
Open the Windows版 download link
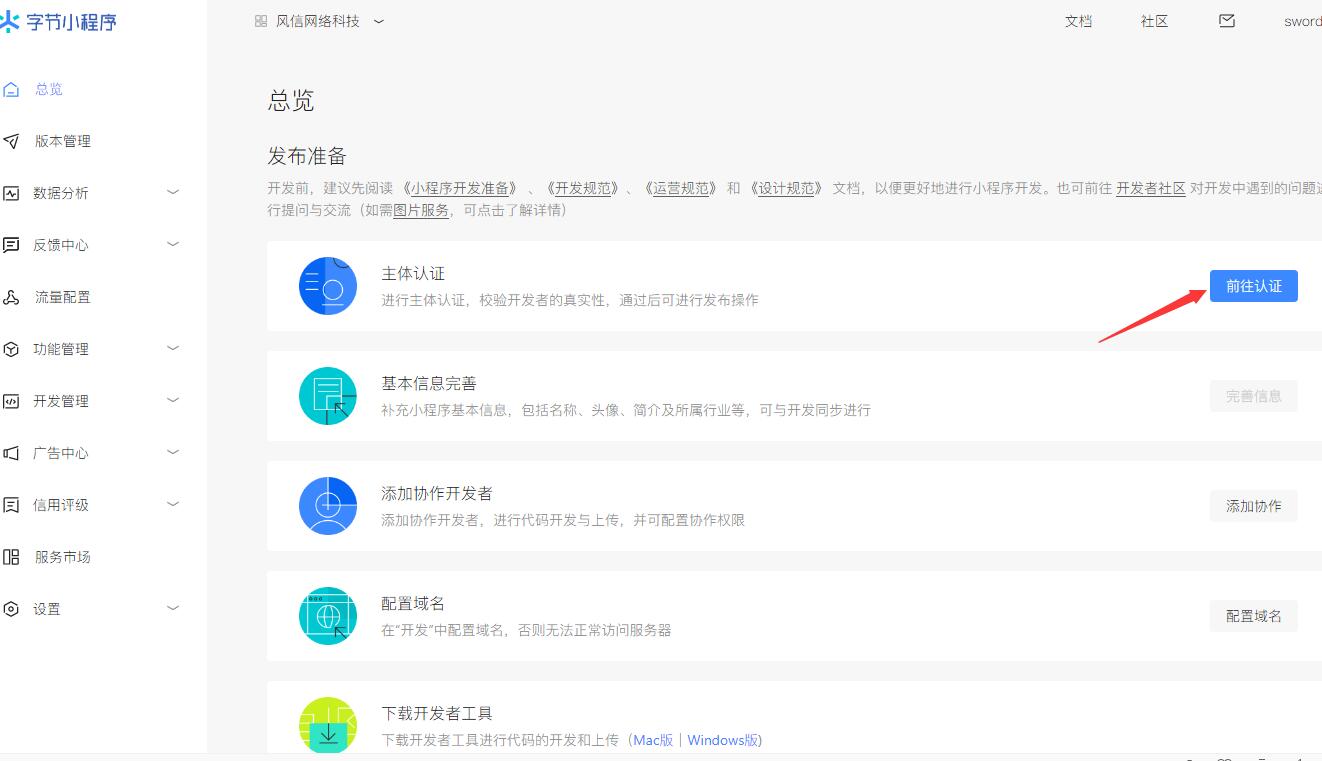723,740
